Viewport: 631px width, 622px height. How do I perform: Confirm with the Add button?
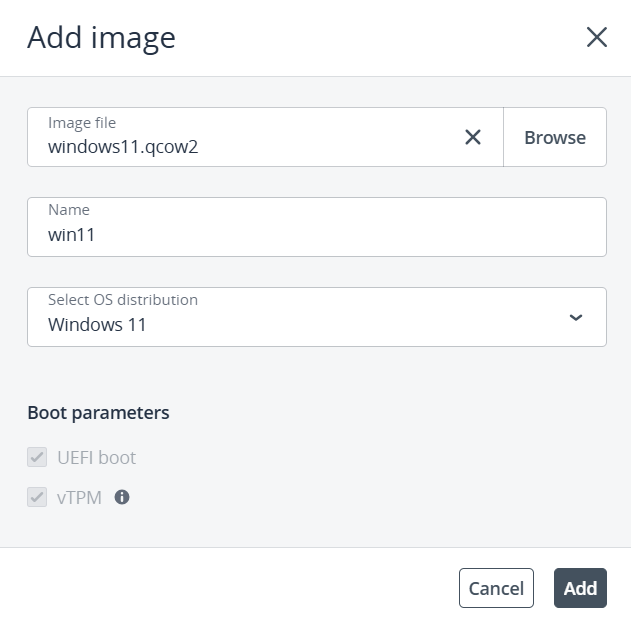coord(580,588)
